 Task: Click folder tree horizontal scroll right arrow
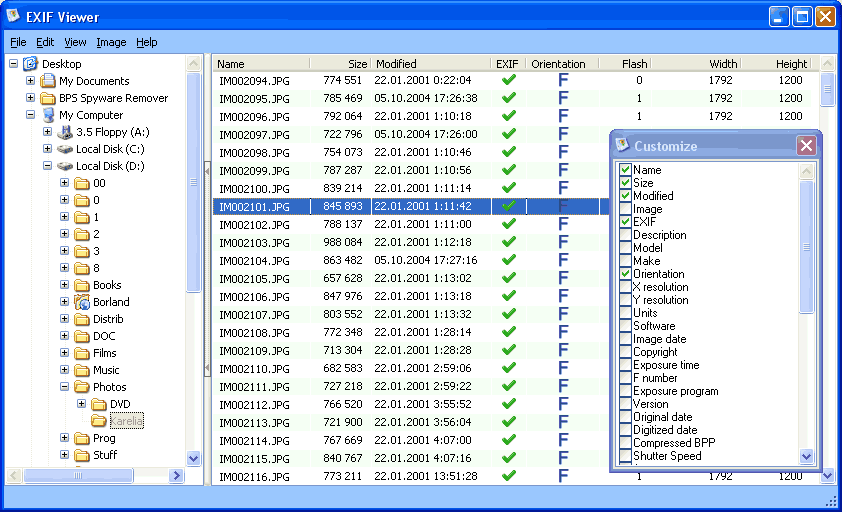176,475
